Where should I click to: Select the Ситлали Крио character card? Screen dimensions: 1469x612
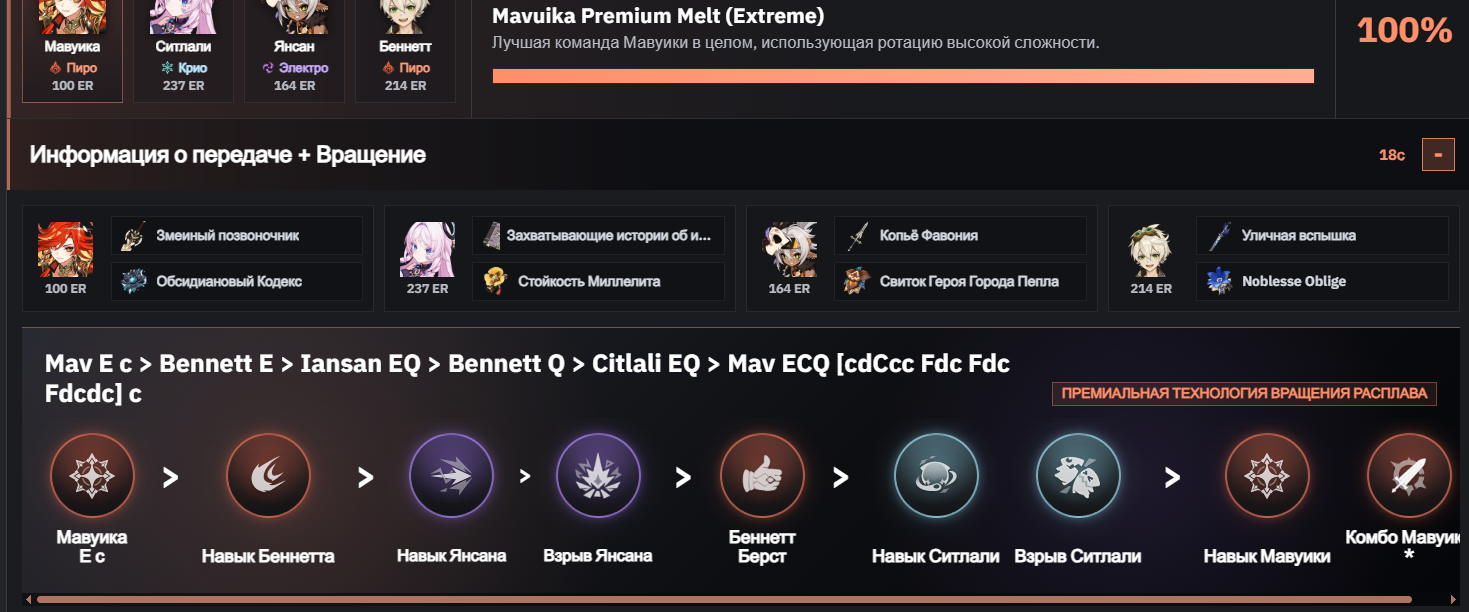pos(183,50)
